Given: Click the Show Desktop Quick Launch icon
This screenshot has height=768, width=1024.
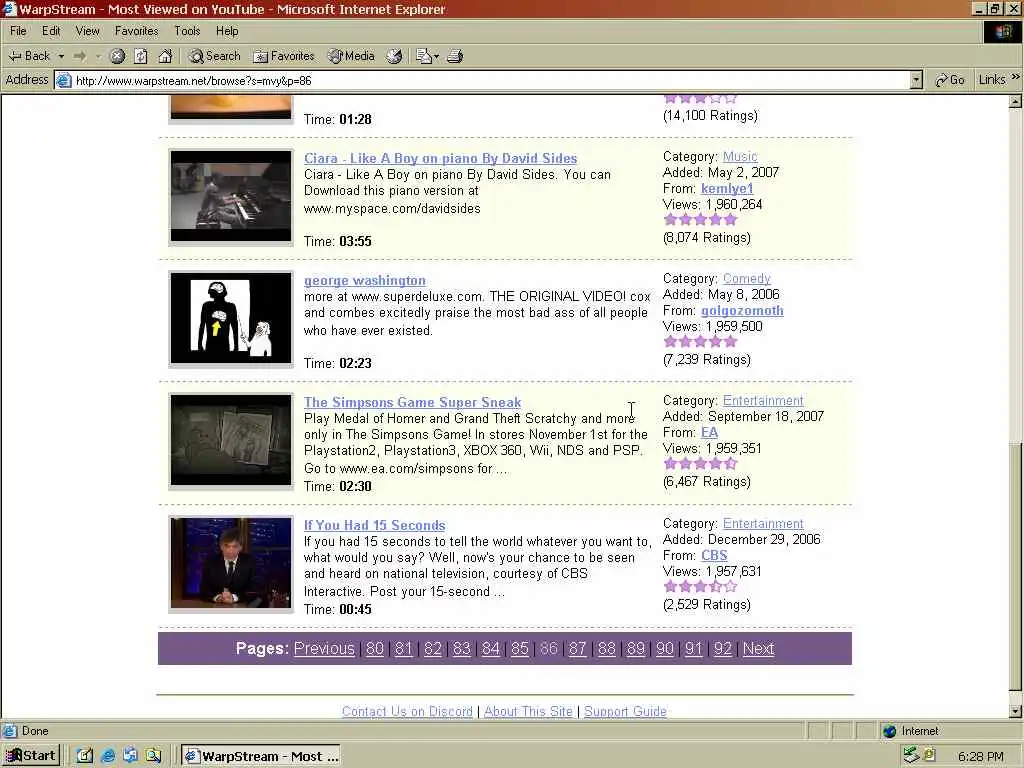Looking at the screenshot, I should coord(85,756).
